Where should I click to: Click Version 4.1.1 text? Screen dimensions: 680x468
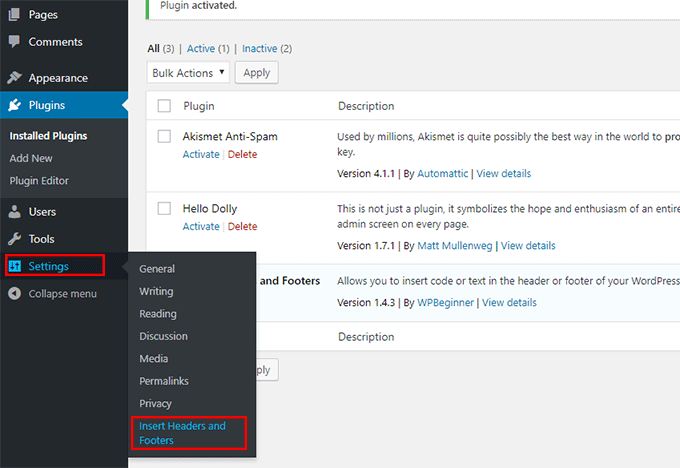pos(366,173)
